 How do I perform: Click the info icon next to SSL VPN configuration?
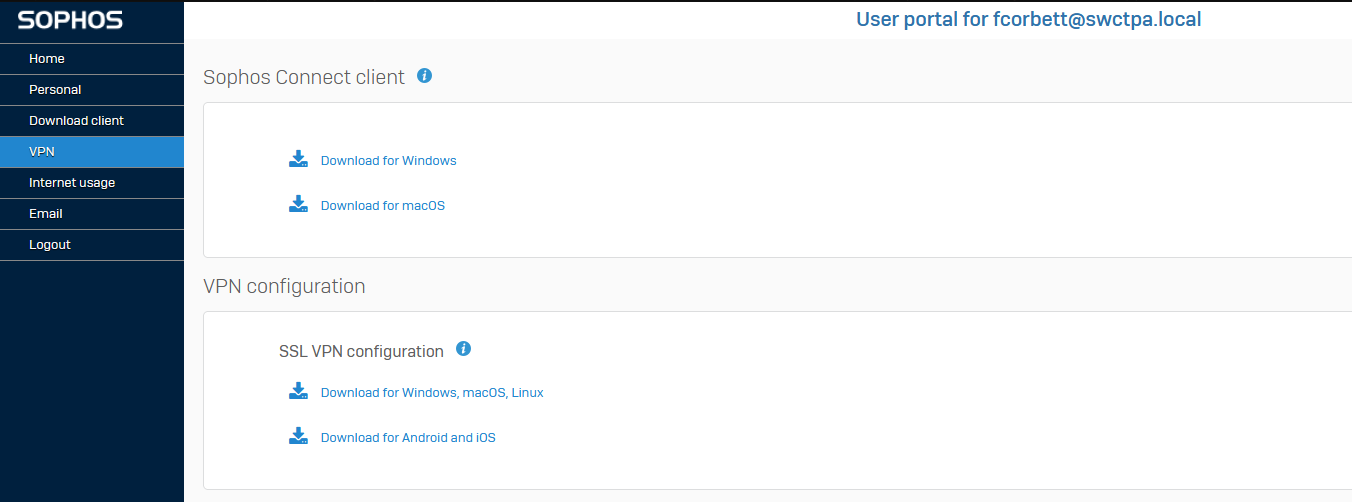tap(463, 349)
